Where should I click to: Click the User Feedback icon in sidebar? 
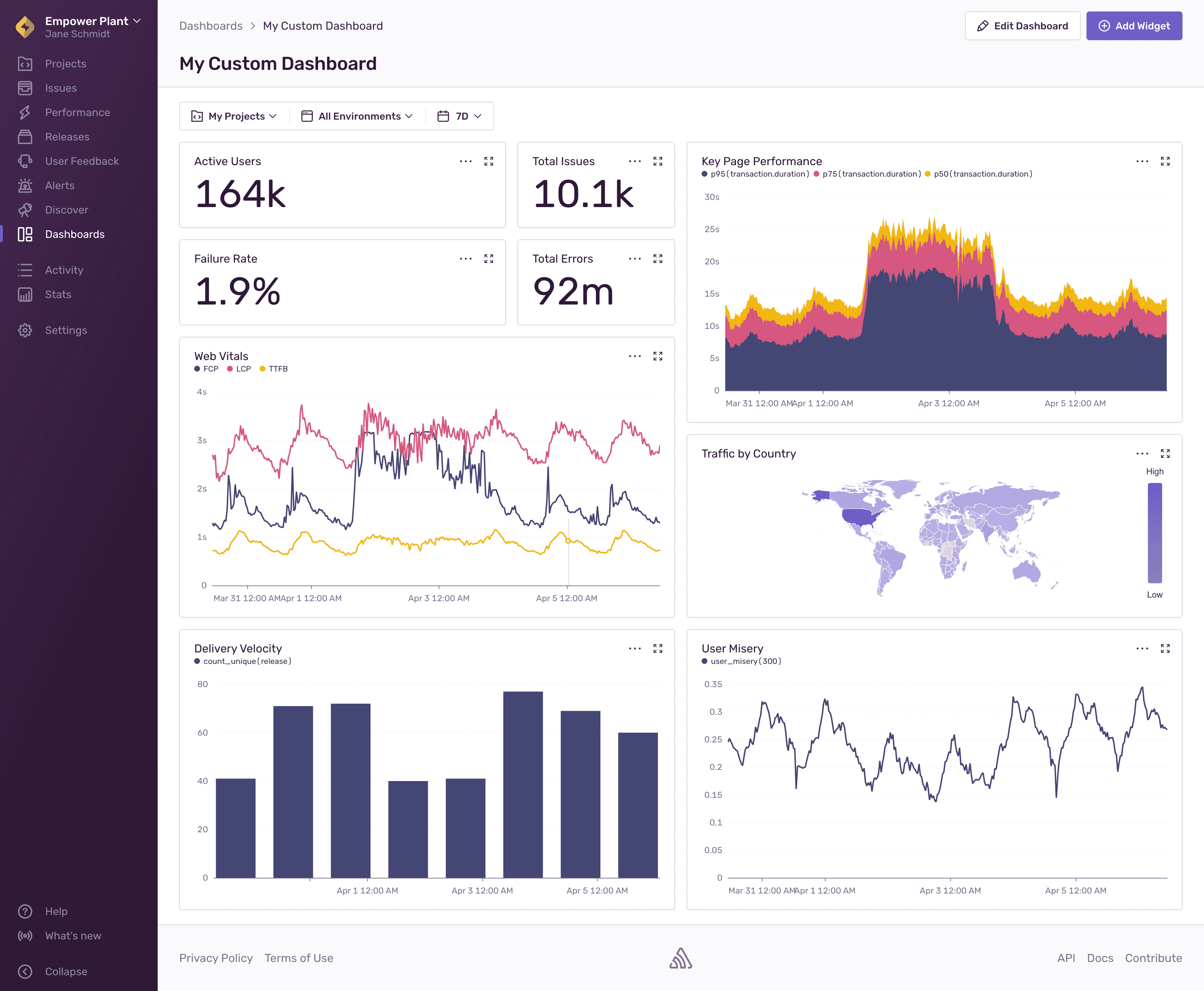pyautogui.click(x=25, y=161)
